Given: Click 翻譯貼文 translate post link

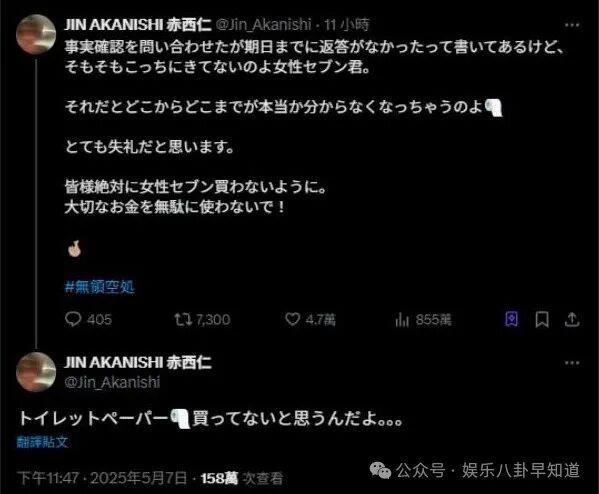Looking at the screenshot, I should [42, 442].
